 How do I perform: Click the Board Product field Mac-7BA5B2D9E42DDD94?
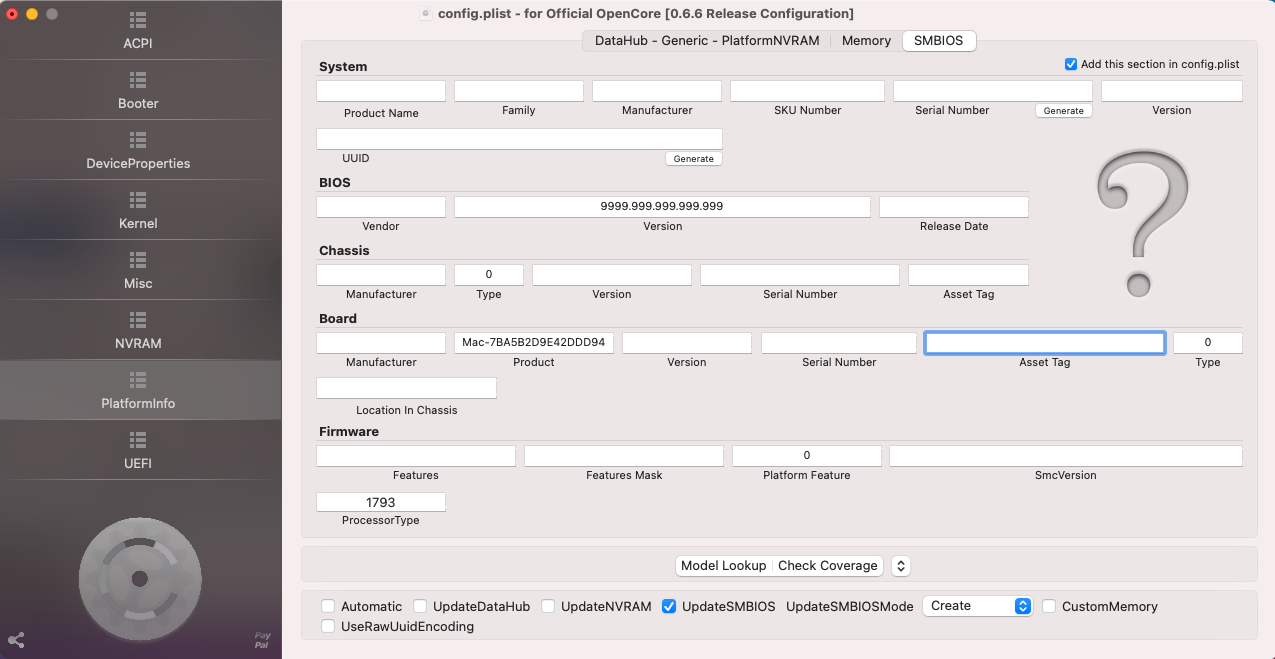pos(534,343)
